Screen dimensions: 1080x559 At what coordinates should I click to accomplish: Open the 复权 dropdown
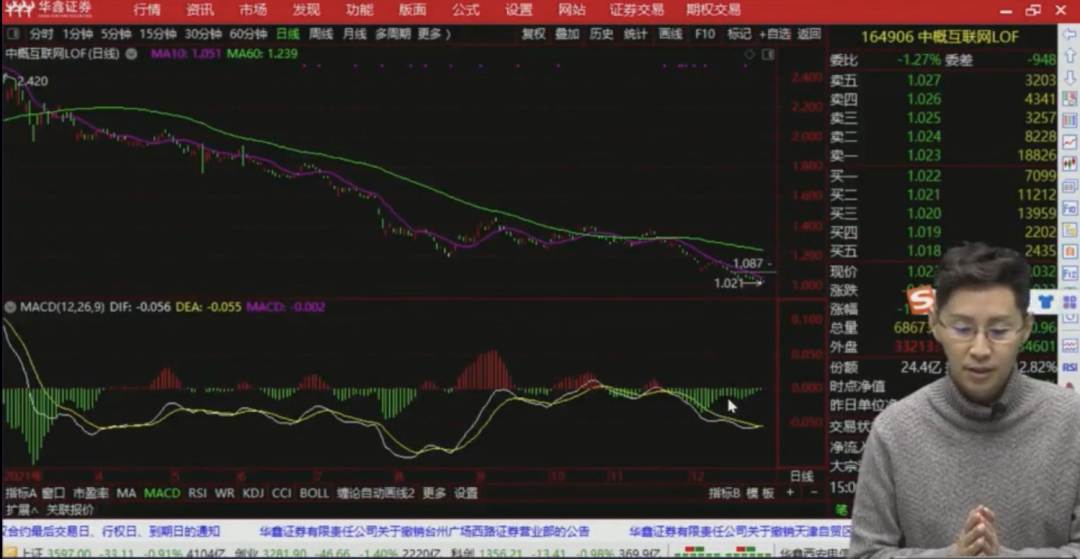point(533,34)
